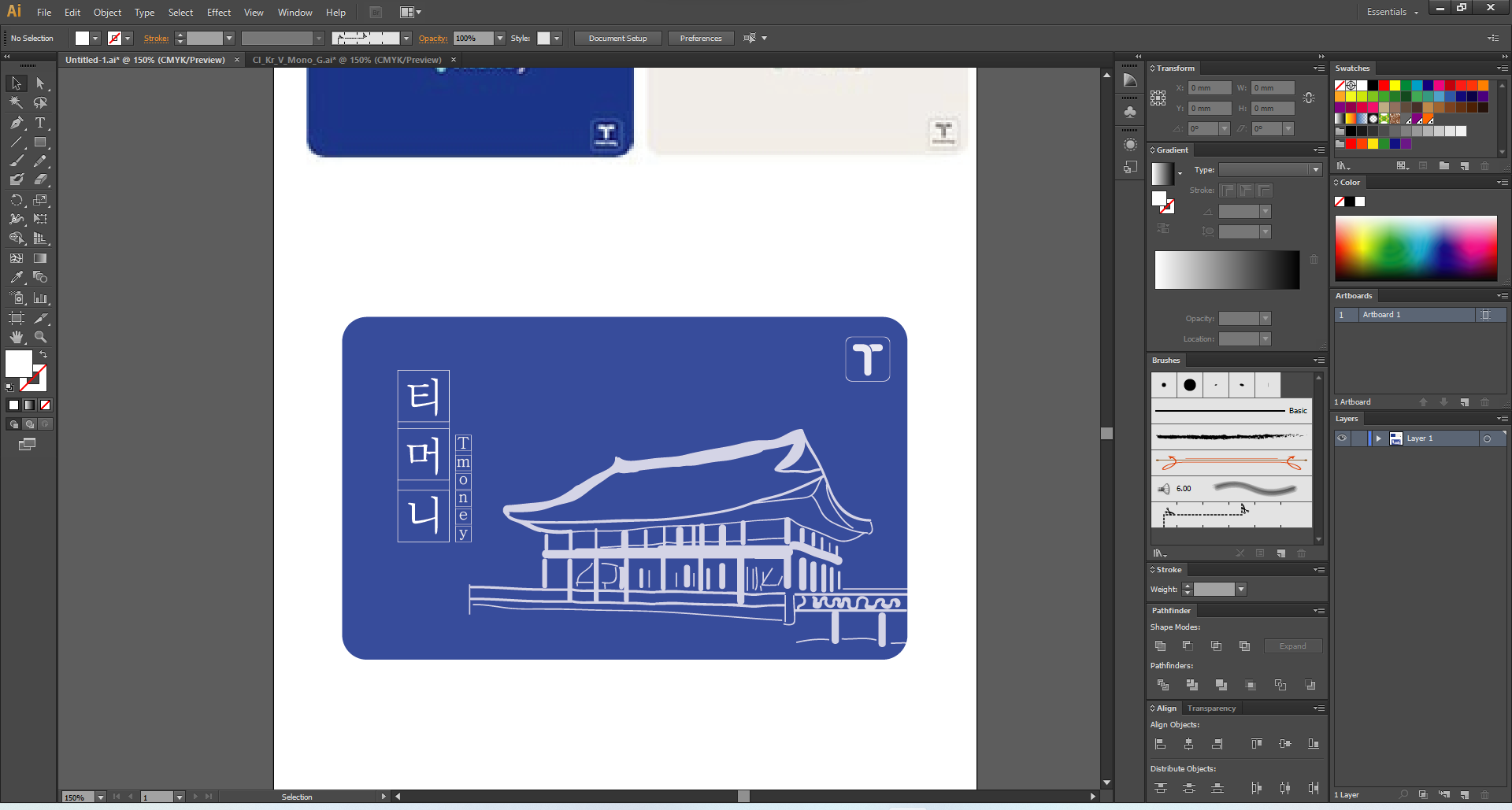Click Horizontal Align Left icon
1512x810 pixels.
click(1160, 744)
